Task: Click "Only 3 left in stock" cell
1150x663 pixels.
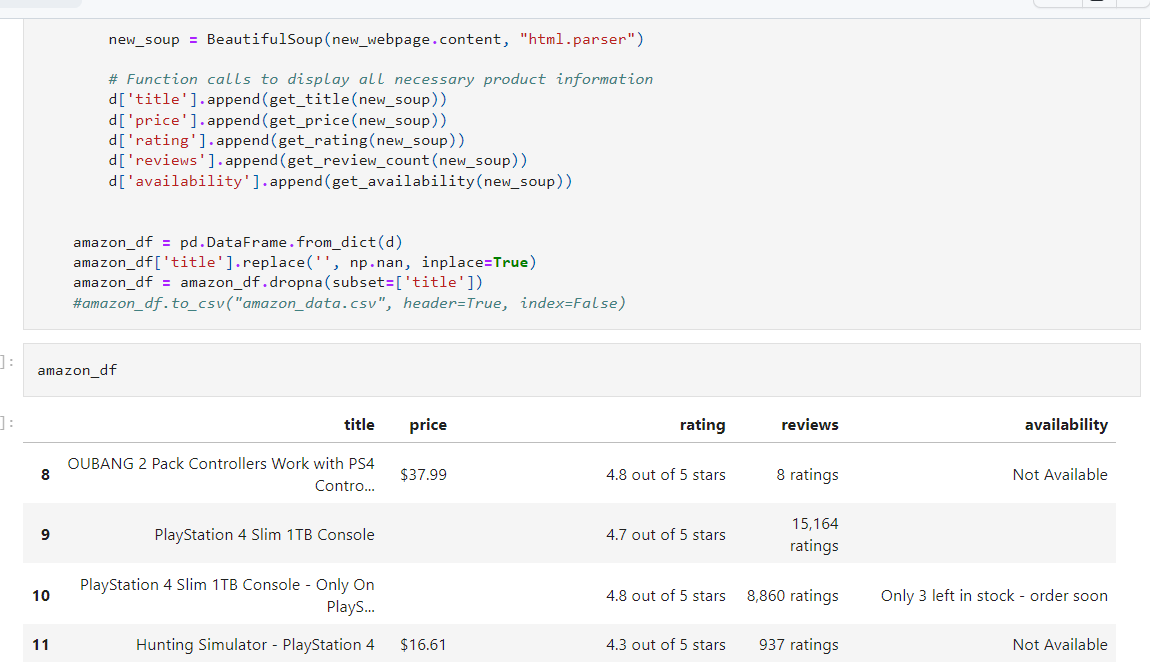Action: tap(993, 596)
